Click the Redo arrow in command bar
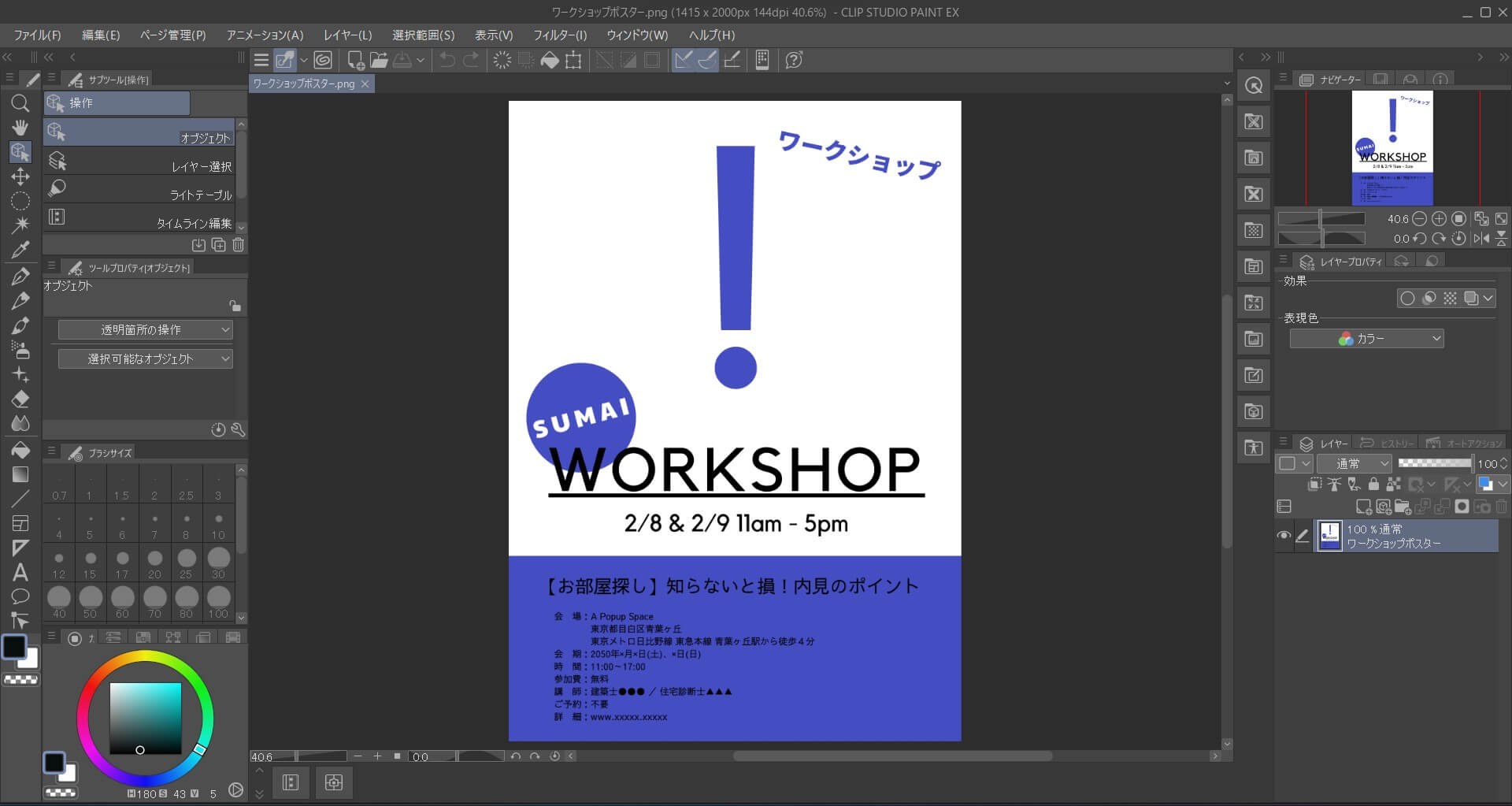Image resolution: width=1512 pixels, height=806 pixels. [x=471, y=60]
